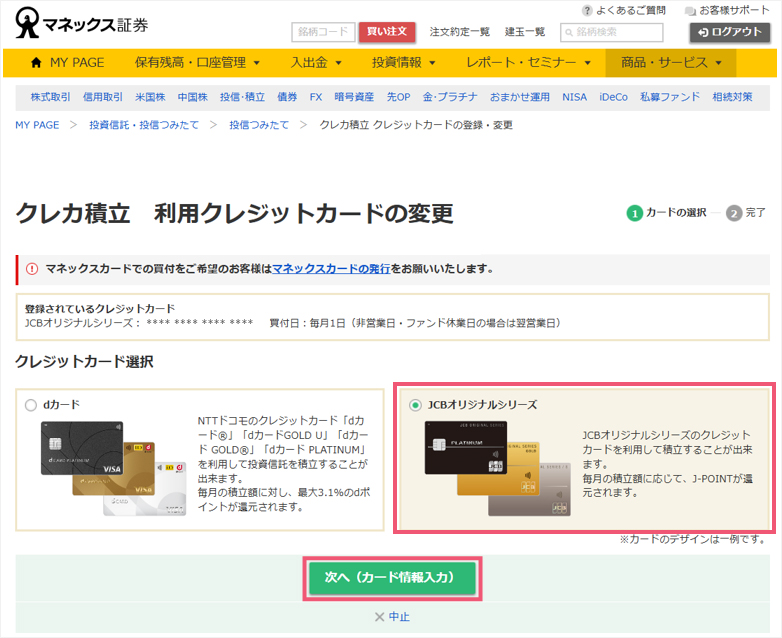Open お客様サポート link
The image size is (782, 638).
(x=734, y=10)
